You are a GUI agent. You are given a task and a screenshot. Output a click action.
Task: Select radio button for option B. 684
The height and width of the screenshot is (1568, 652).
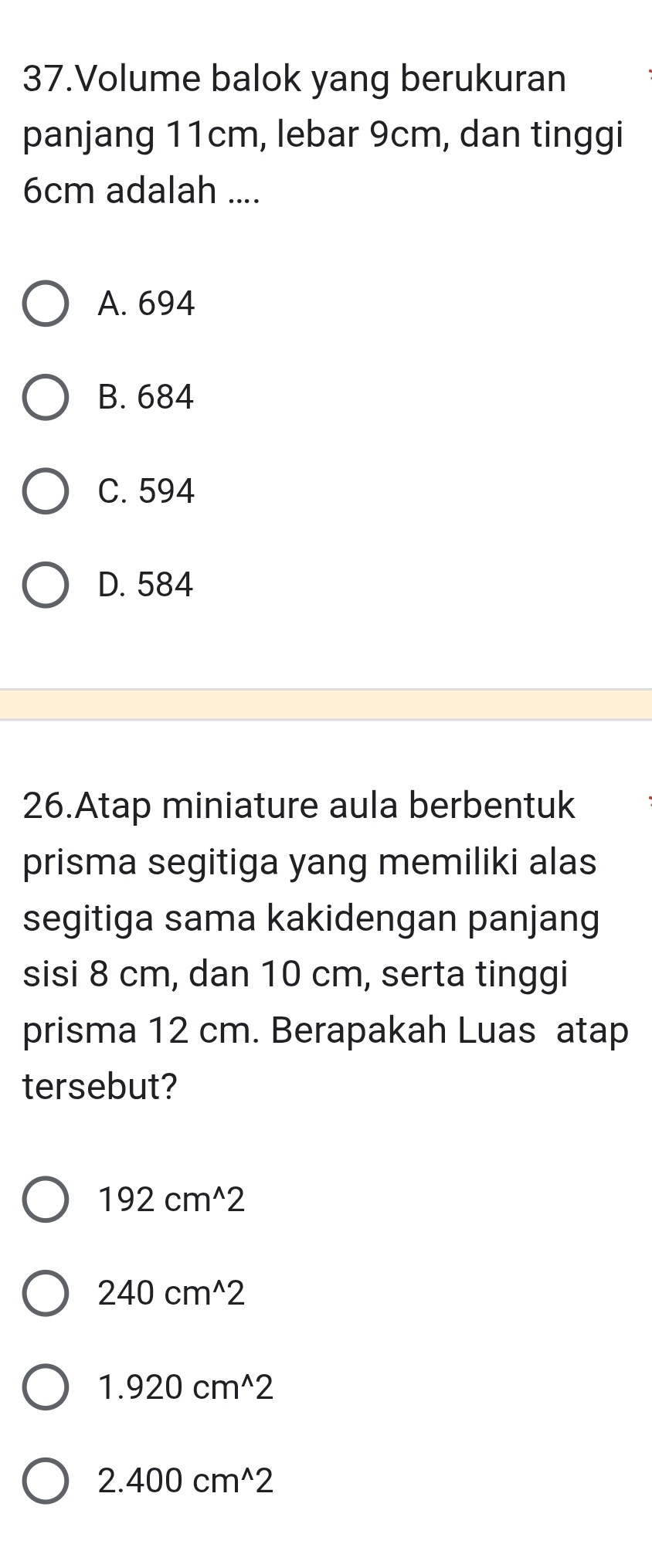(x=45, y=397)
